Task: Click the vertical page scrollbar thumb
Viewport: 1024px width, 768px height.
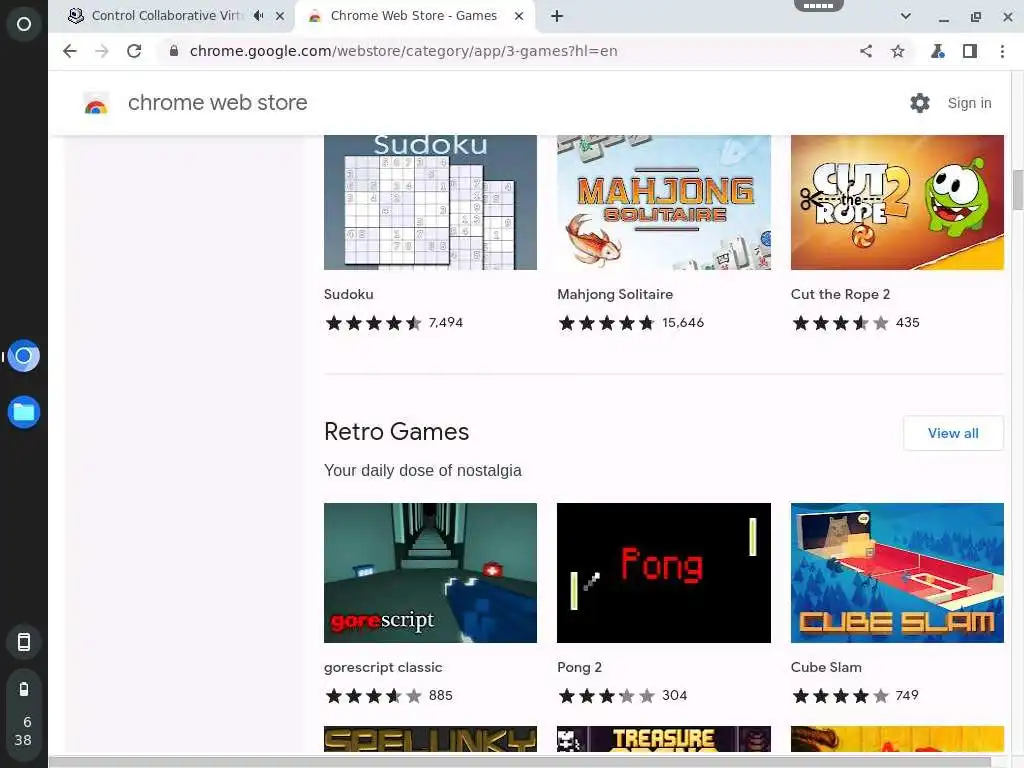Action: [x=1017, y=189]
